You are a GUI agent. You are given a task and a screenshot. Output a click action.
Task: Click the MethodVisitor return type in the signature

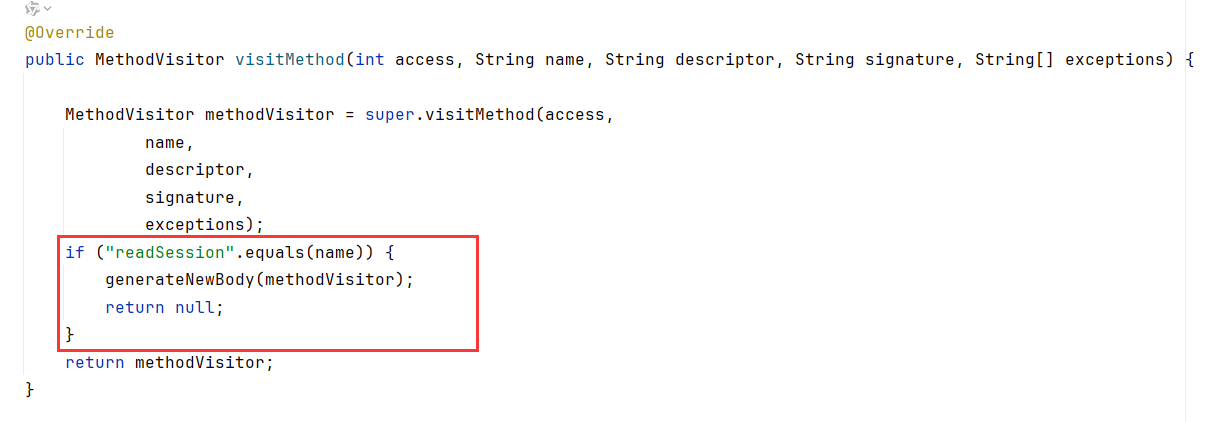160,59
